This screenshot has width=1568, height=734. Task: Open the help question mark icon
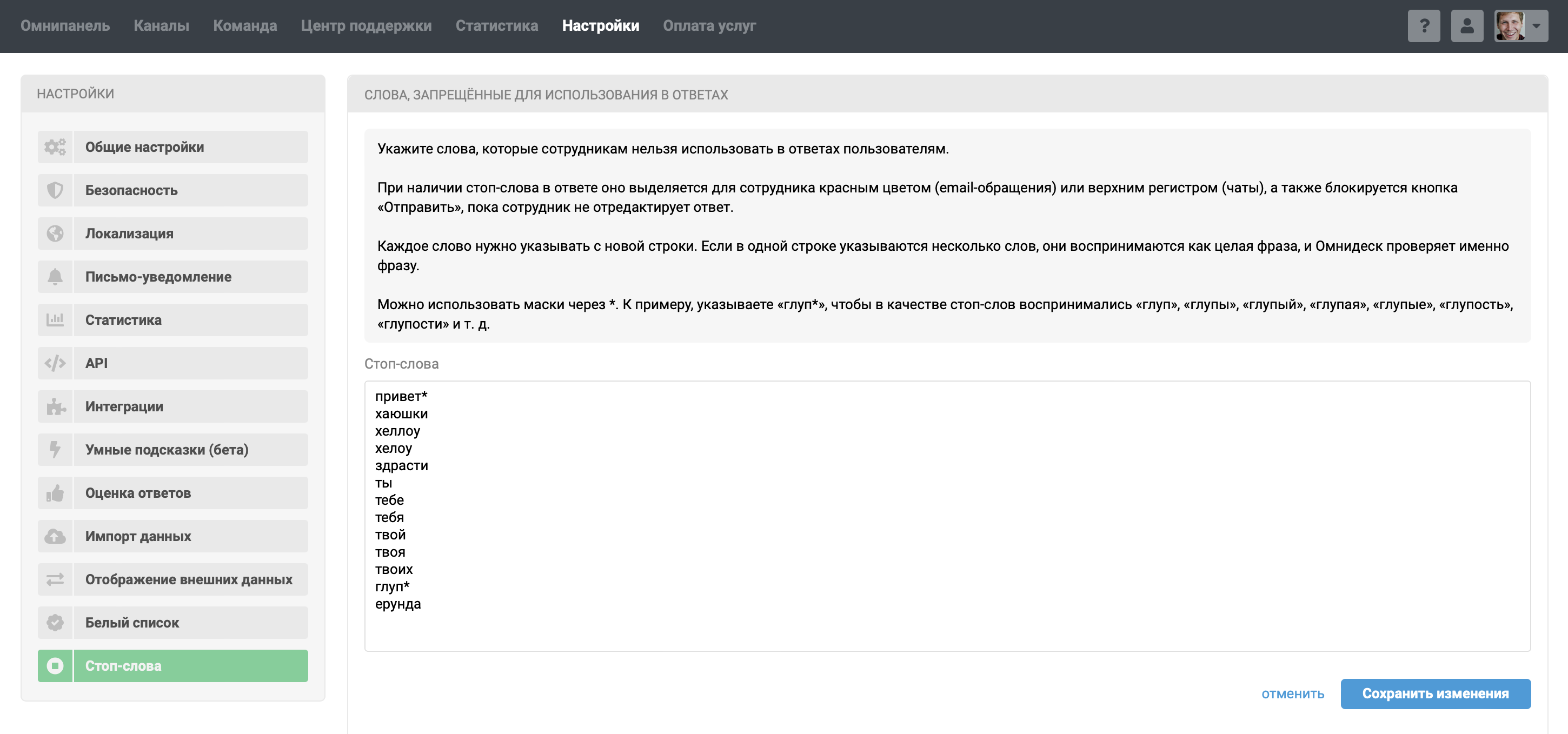click(1424, 25)
